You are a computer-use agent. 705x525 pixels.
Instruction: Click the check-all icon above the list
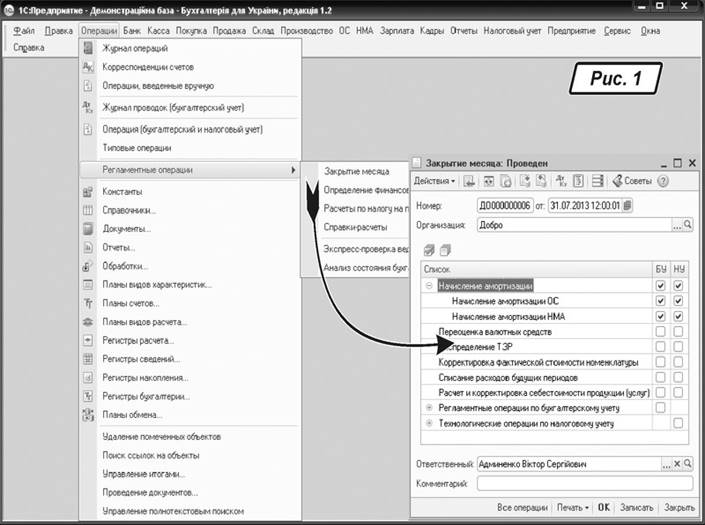click(x=429, y=250)
